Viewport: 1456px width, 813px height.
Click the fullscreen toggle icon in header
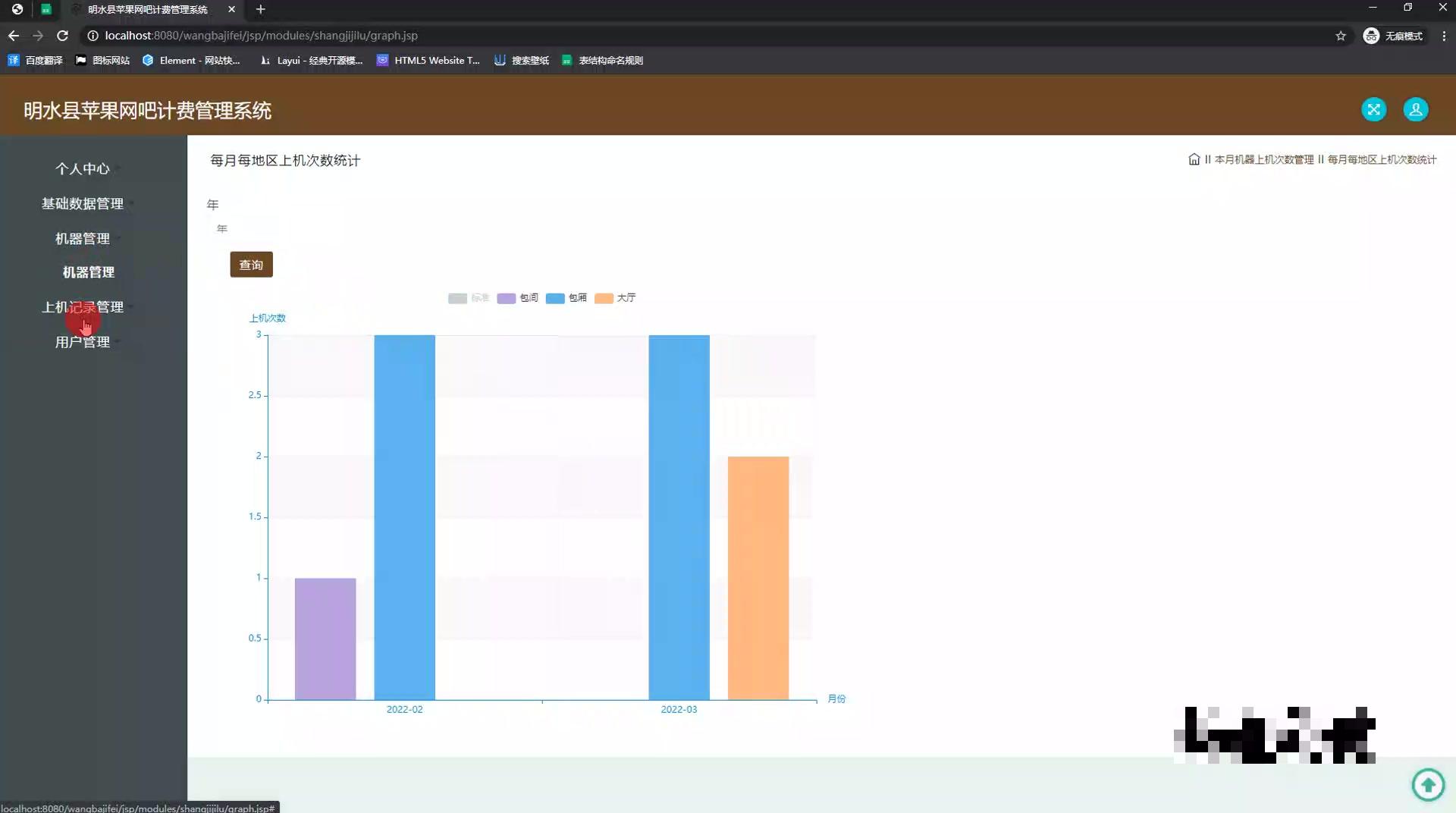pos(1373,110)
